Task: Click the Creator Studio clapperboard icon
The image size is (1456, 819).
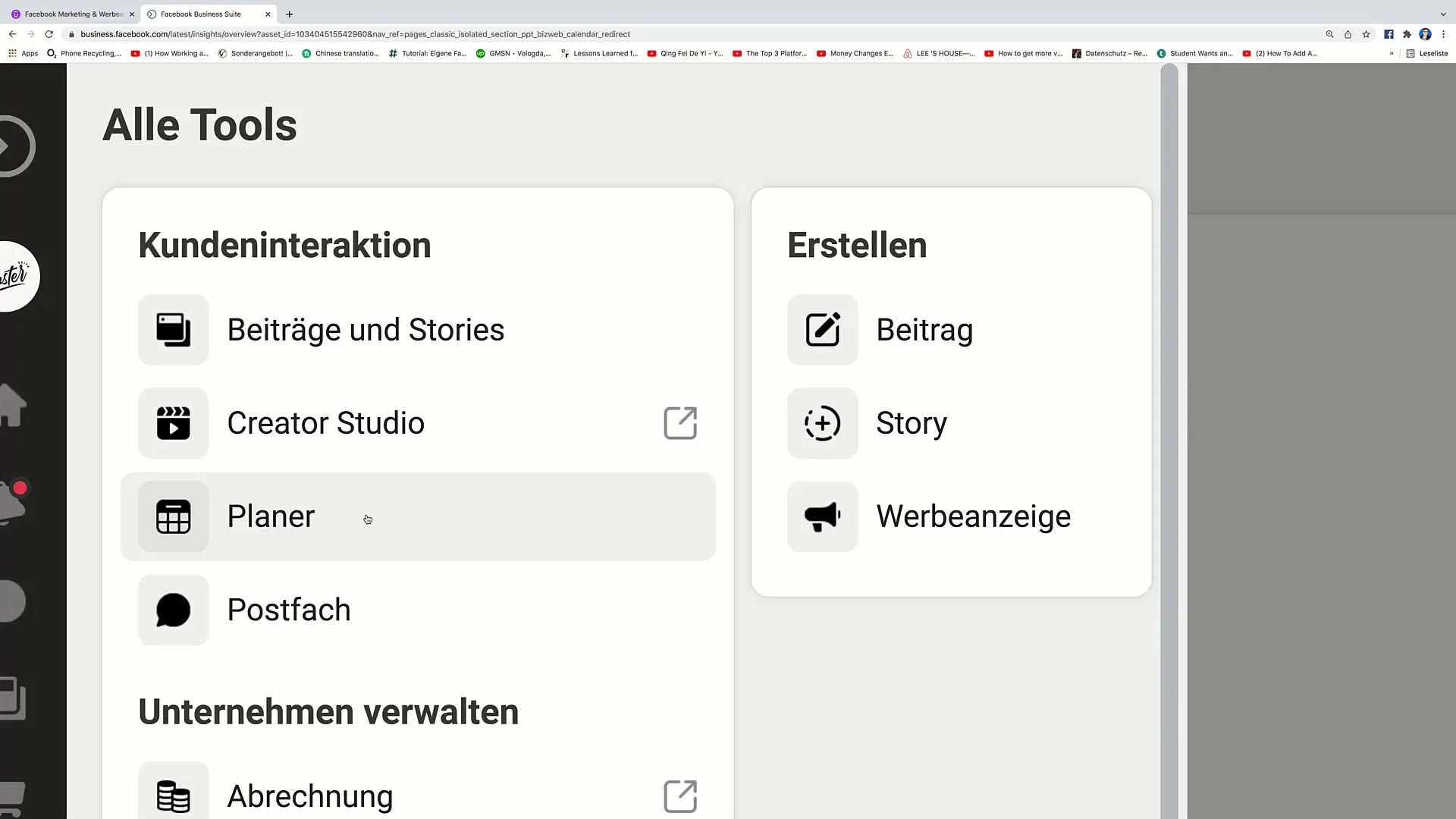Action: (x=173, y=423)
